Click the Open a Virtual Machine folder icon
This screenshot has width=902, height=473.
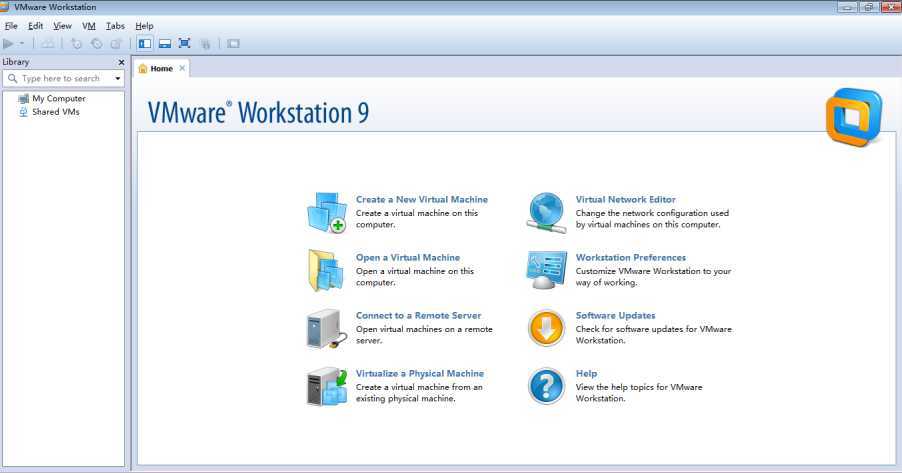coord(326,270)
